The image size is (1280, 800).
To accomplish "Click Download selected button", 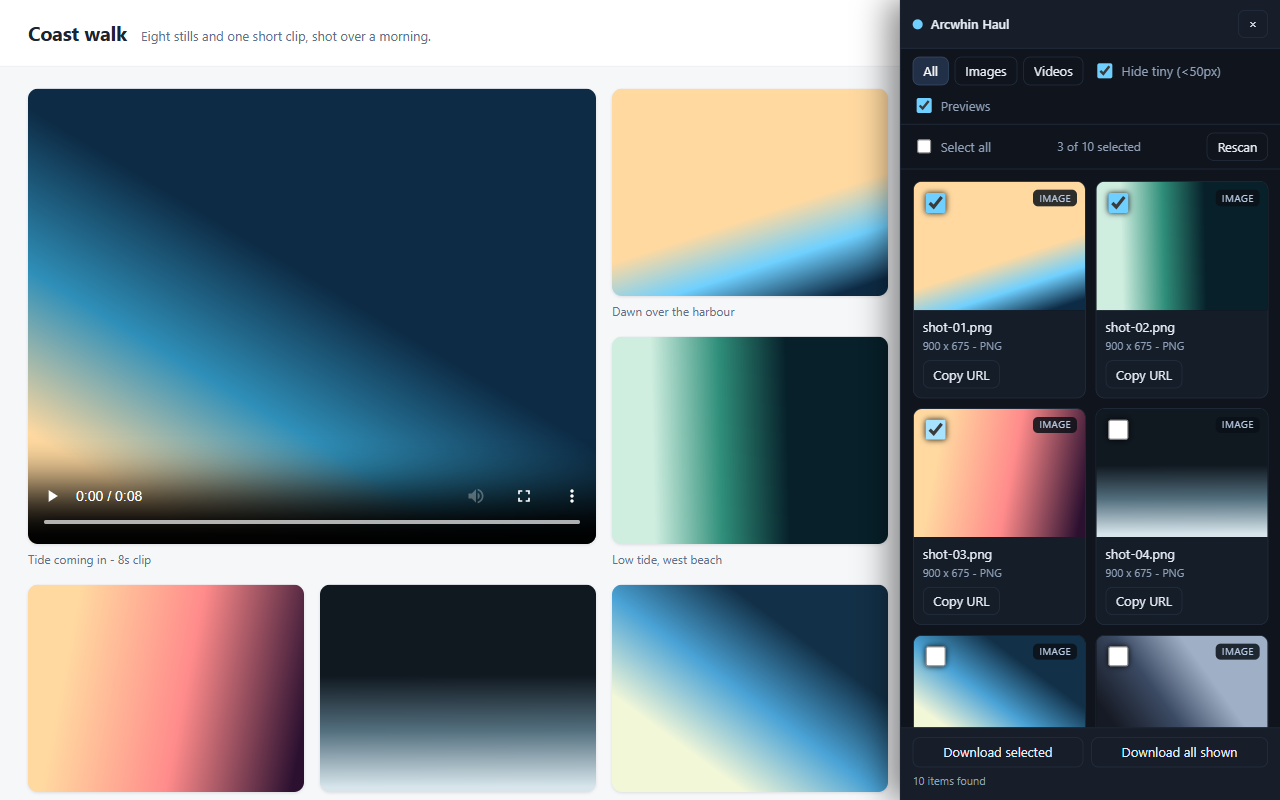I will [998, 752].
